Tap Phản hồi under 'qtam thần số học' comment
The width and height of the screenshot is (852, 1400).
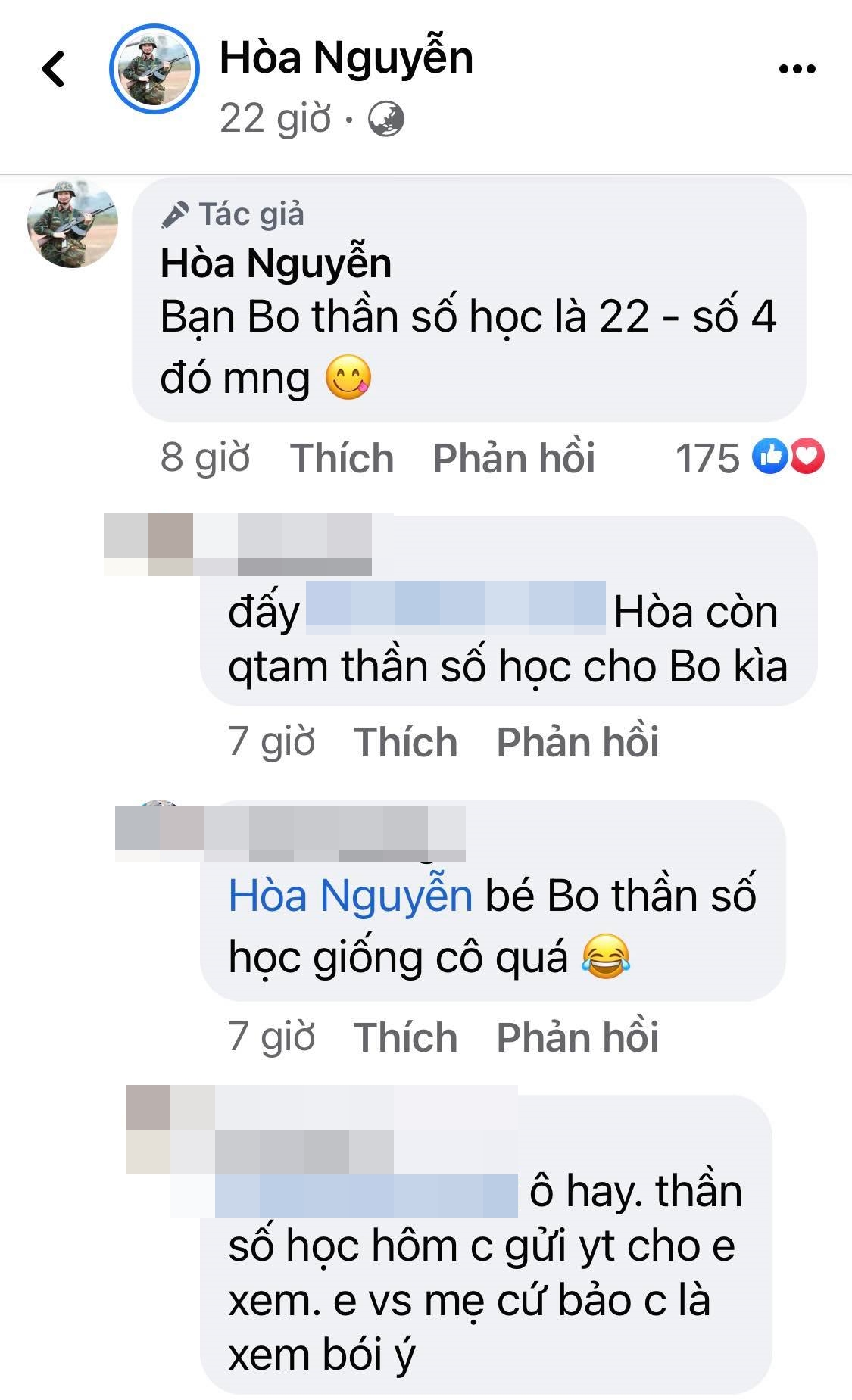(x=578, y=741)
